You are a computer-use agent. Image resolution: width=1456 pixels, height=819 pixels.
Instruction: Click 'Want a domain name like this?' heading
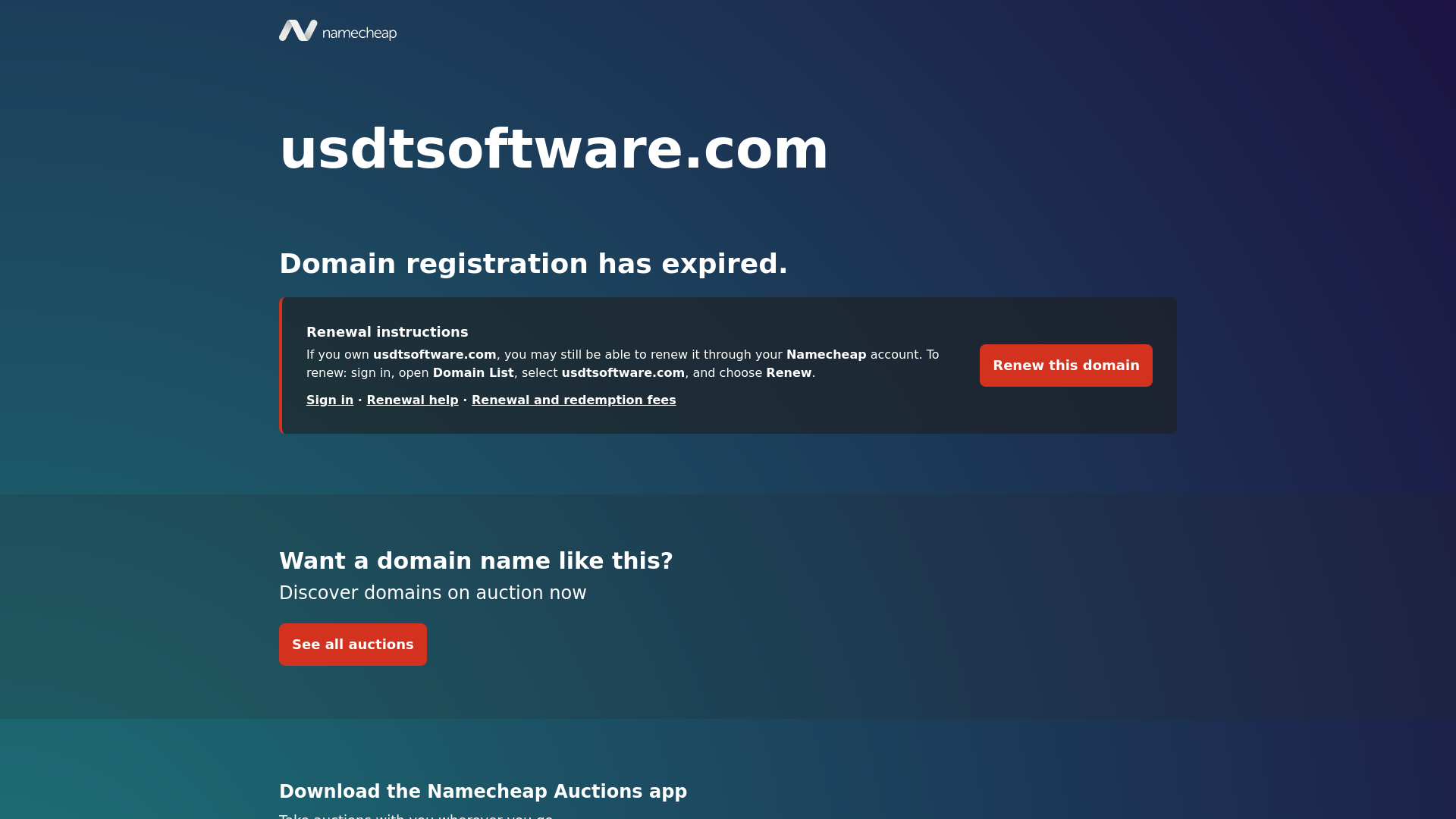tap(475, 561)
